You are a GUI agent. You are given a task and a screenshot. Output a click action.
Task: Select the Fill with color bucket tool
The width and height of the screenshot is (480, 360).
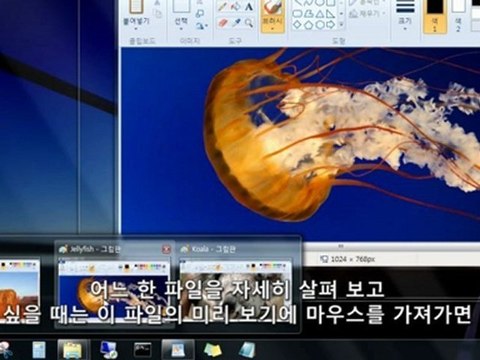[x=236, y=7]
